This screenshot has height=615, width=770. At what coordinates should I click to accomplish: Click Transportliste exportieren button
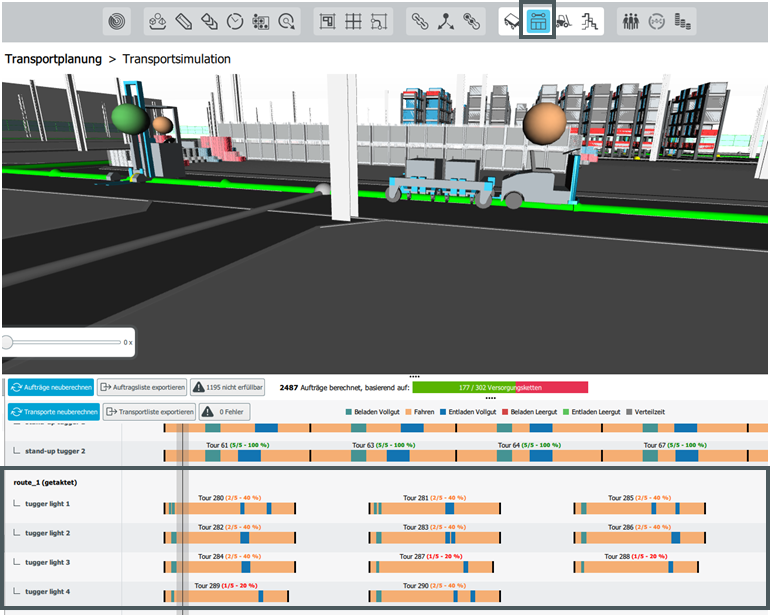pyautogui.click(x=150, y=412)
